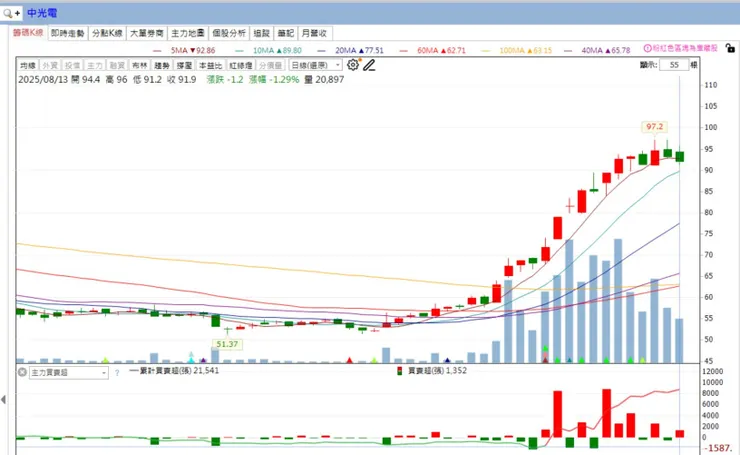740x455 pixels.
Task: Click the 中光電 stock title
Action: coord(42,13)
